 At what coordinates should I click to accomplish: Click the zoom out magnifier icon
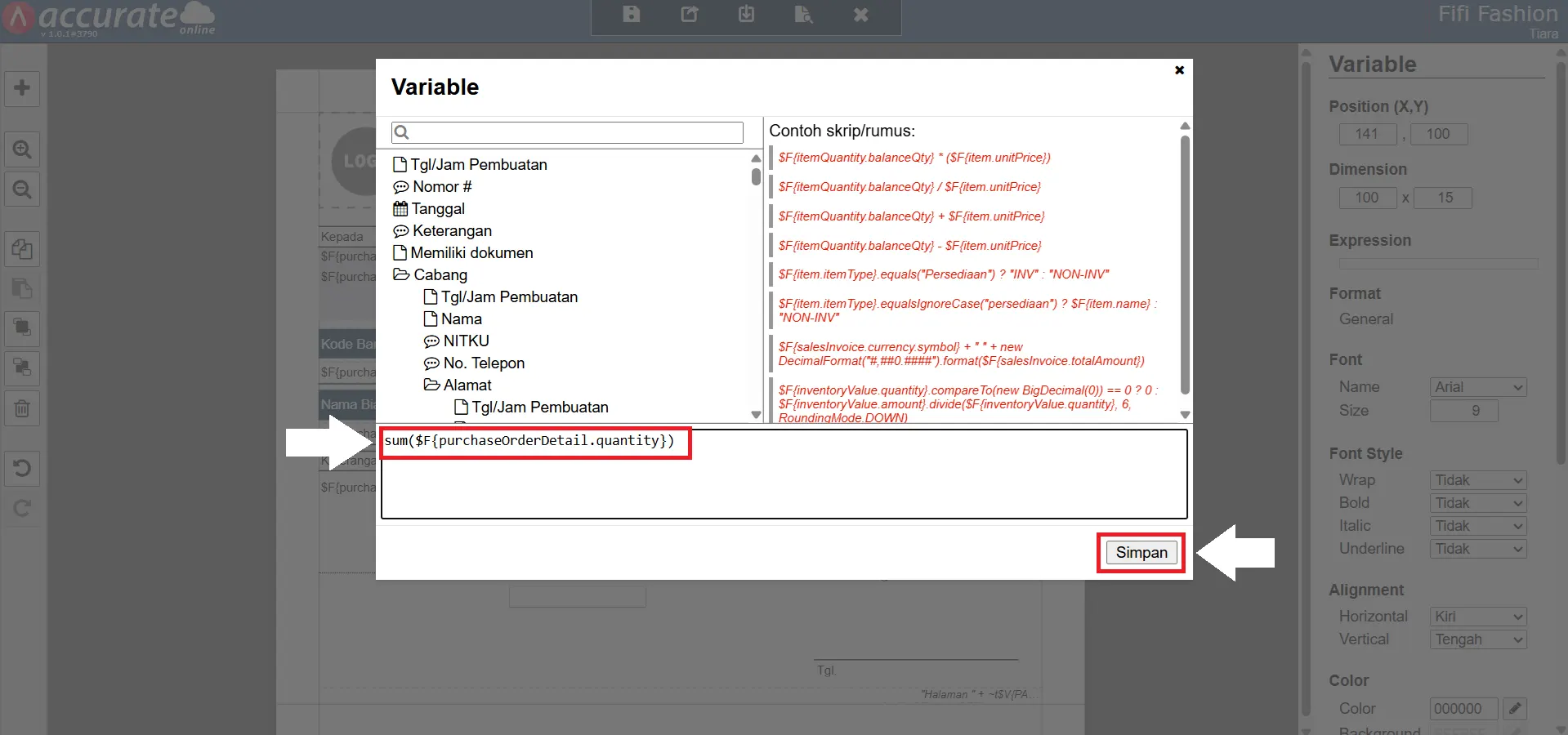22,189
